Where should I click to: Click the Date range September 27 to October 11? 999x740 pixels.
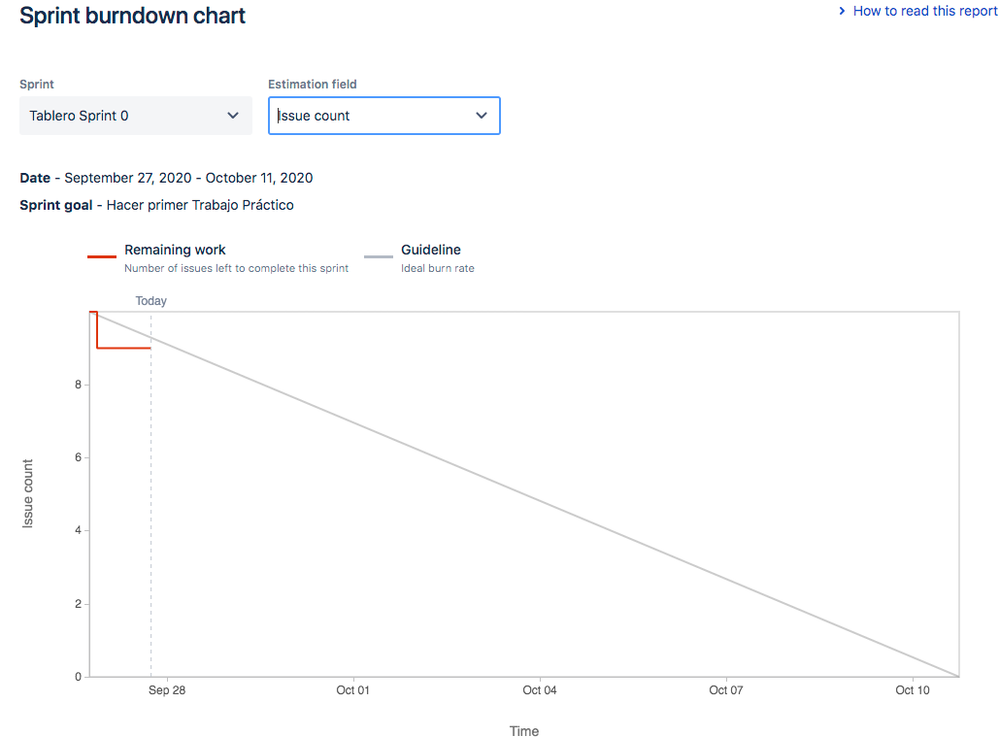[x=188, y=177]
